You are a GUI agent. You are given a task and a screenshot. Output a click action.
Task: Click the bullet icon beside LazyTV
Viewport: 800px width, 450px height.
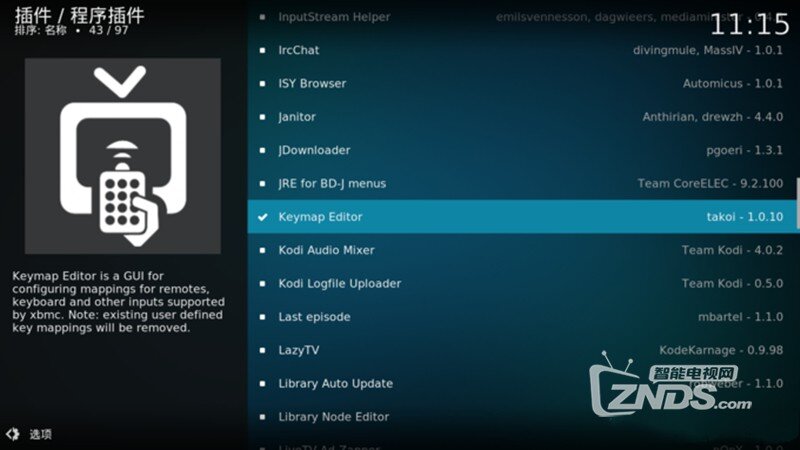point(262,351)
